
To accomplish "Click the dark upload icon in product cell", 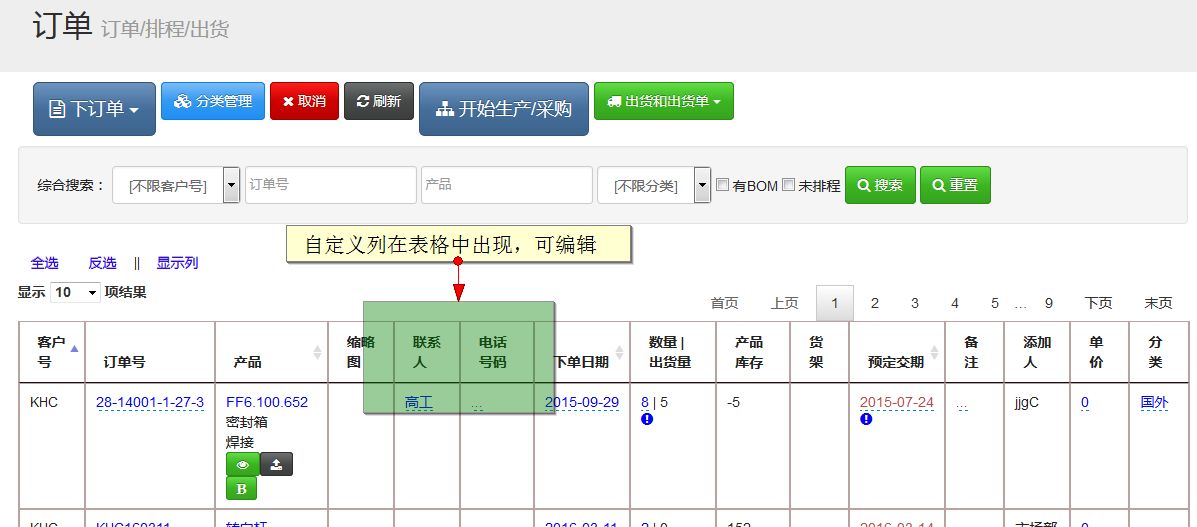I will (x=276, y=464).
